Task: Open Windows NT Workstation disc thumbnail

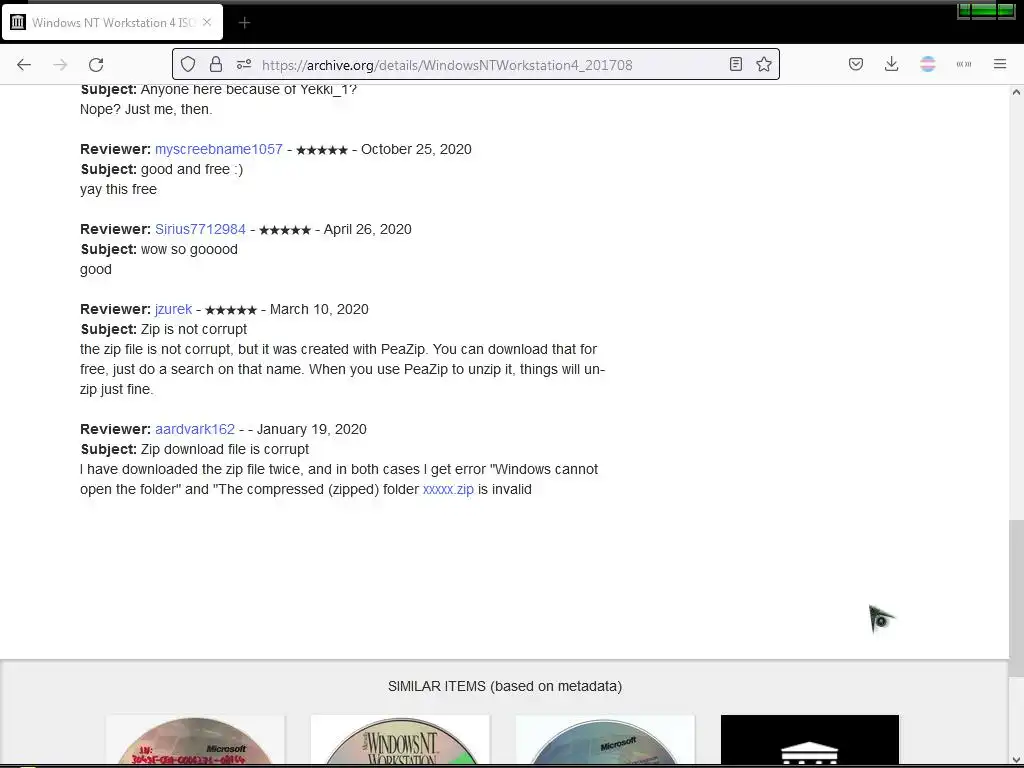Action: pyautogui.click(x=400, y=739)
